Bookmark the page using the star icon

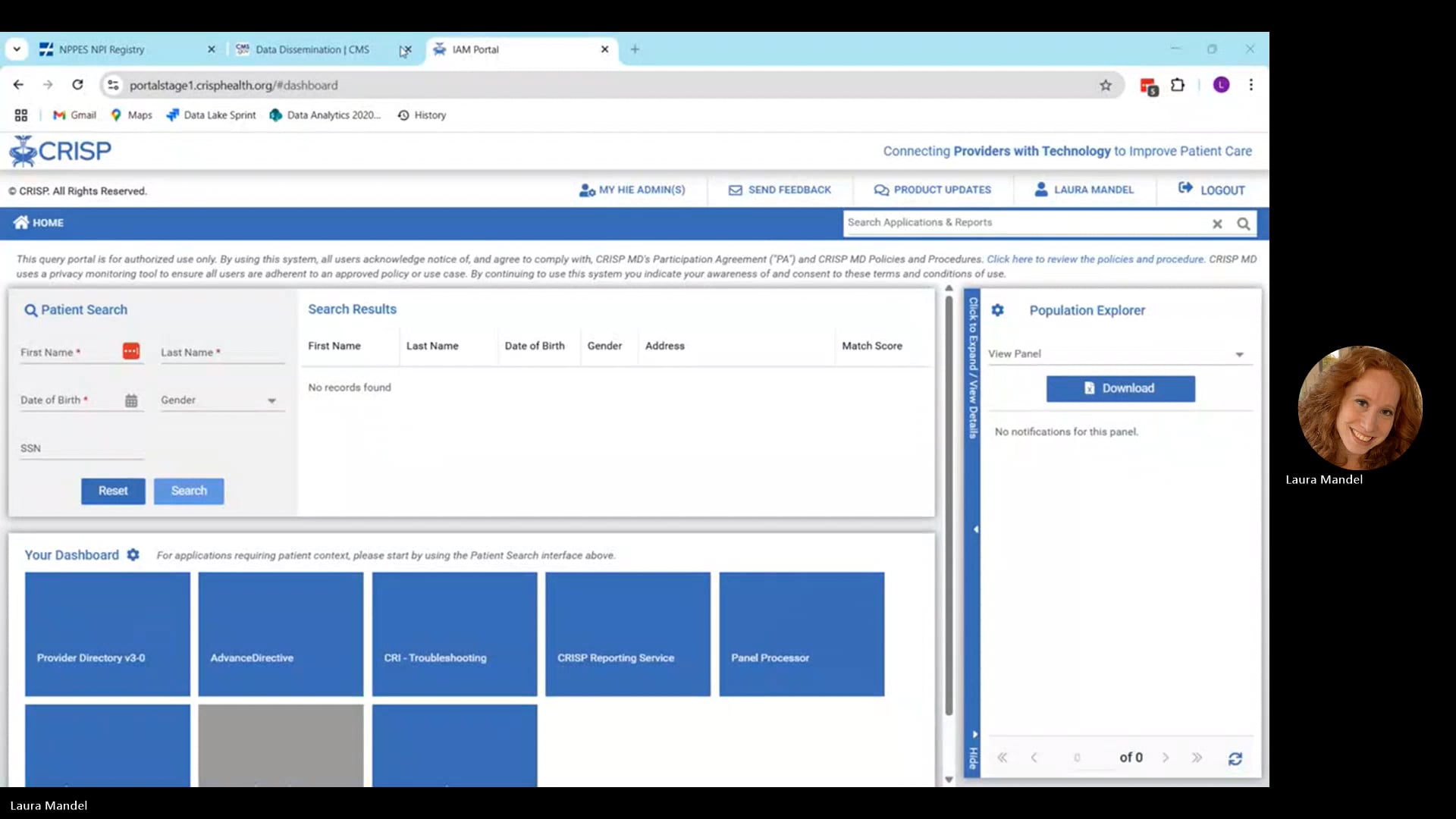tap(1106, 85)
